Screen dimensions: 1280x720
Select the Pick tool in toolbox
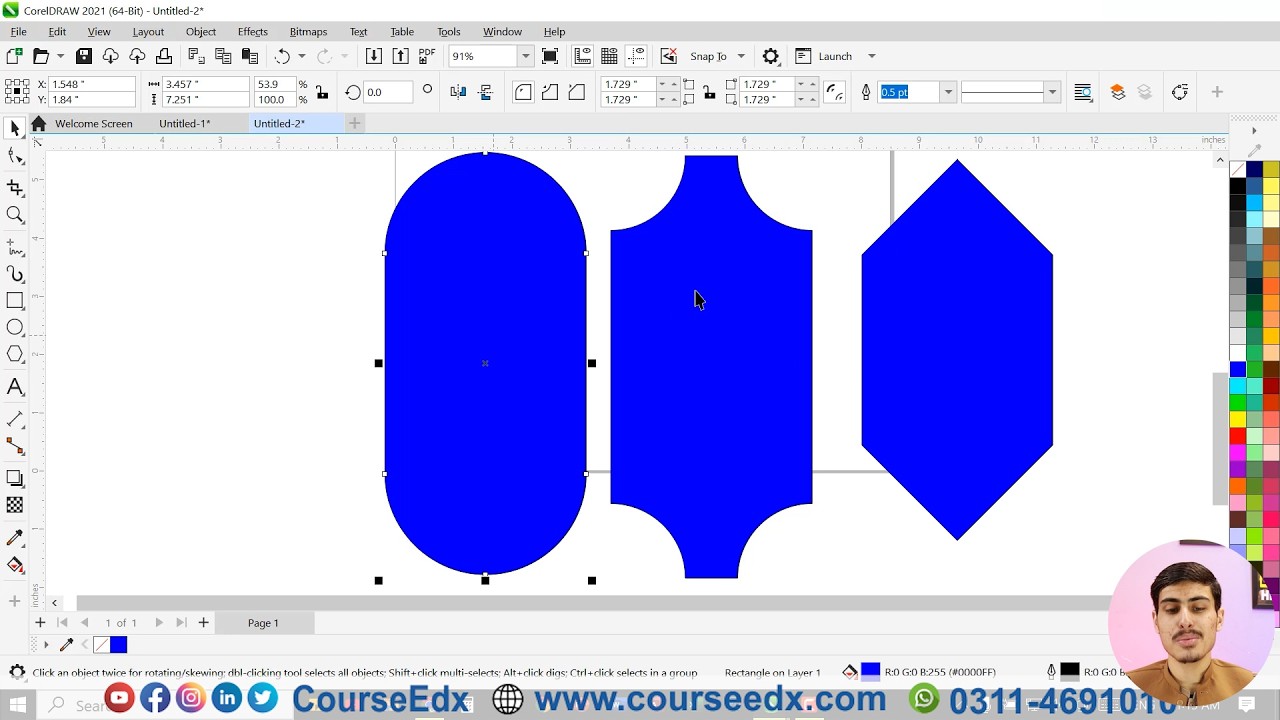pos(15,128)
